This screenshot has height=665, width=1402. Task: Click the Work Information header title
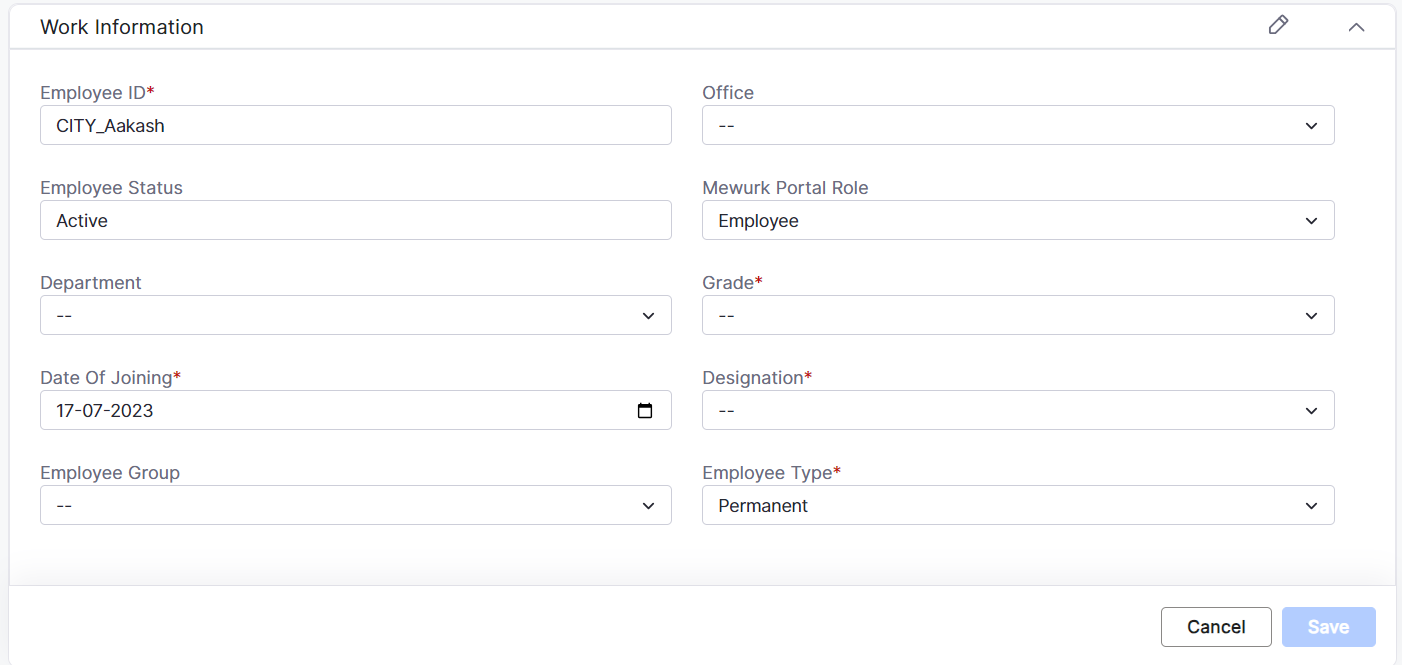point(122,27)
